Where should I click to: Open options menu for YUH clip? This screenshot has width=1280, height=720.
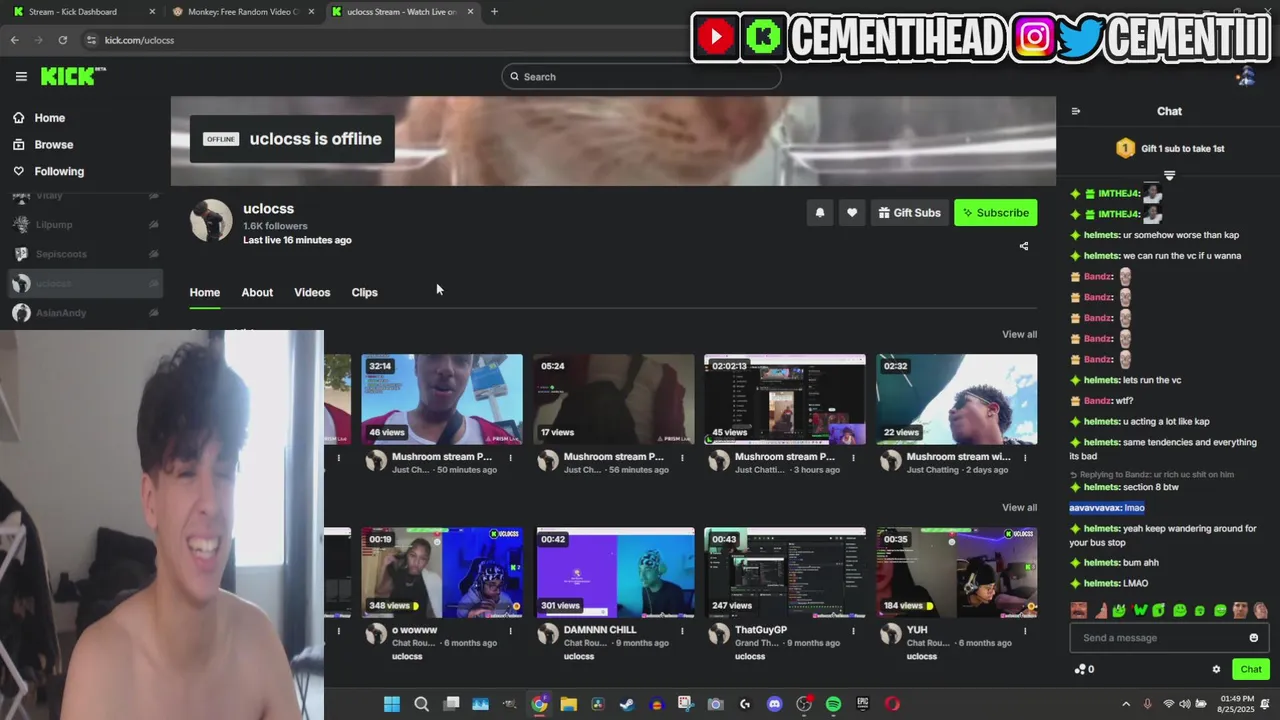(1026, 631)
